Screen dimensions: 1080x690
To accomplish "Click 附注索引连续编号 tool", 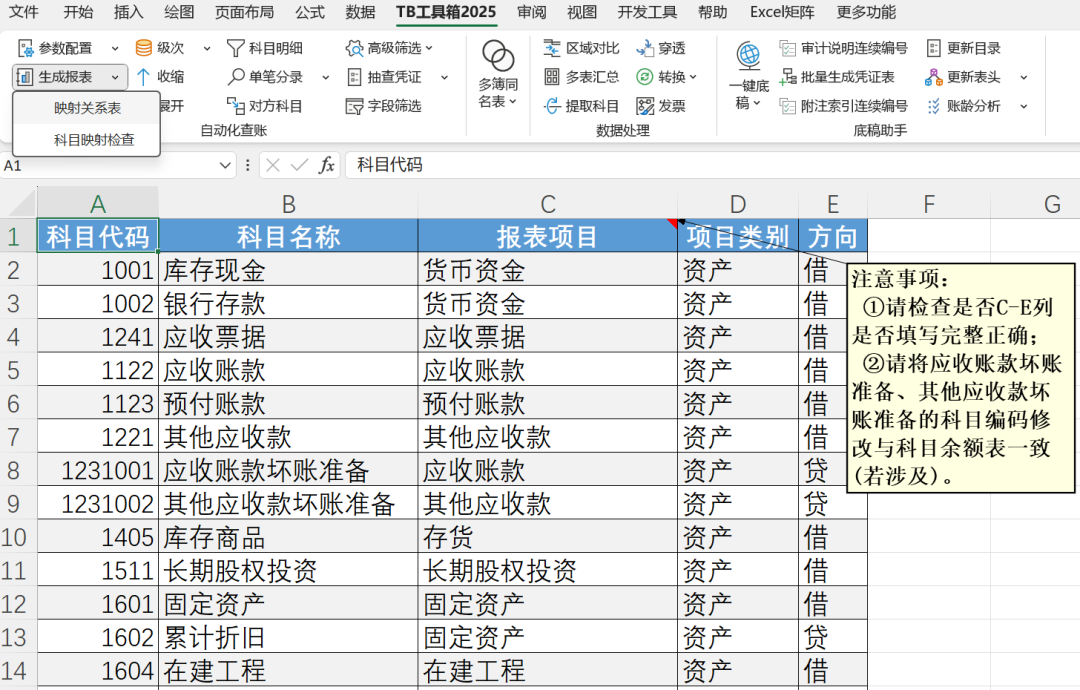I will (843, 106).
